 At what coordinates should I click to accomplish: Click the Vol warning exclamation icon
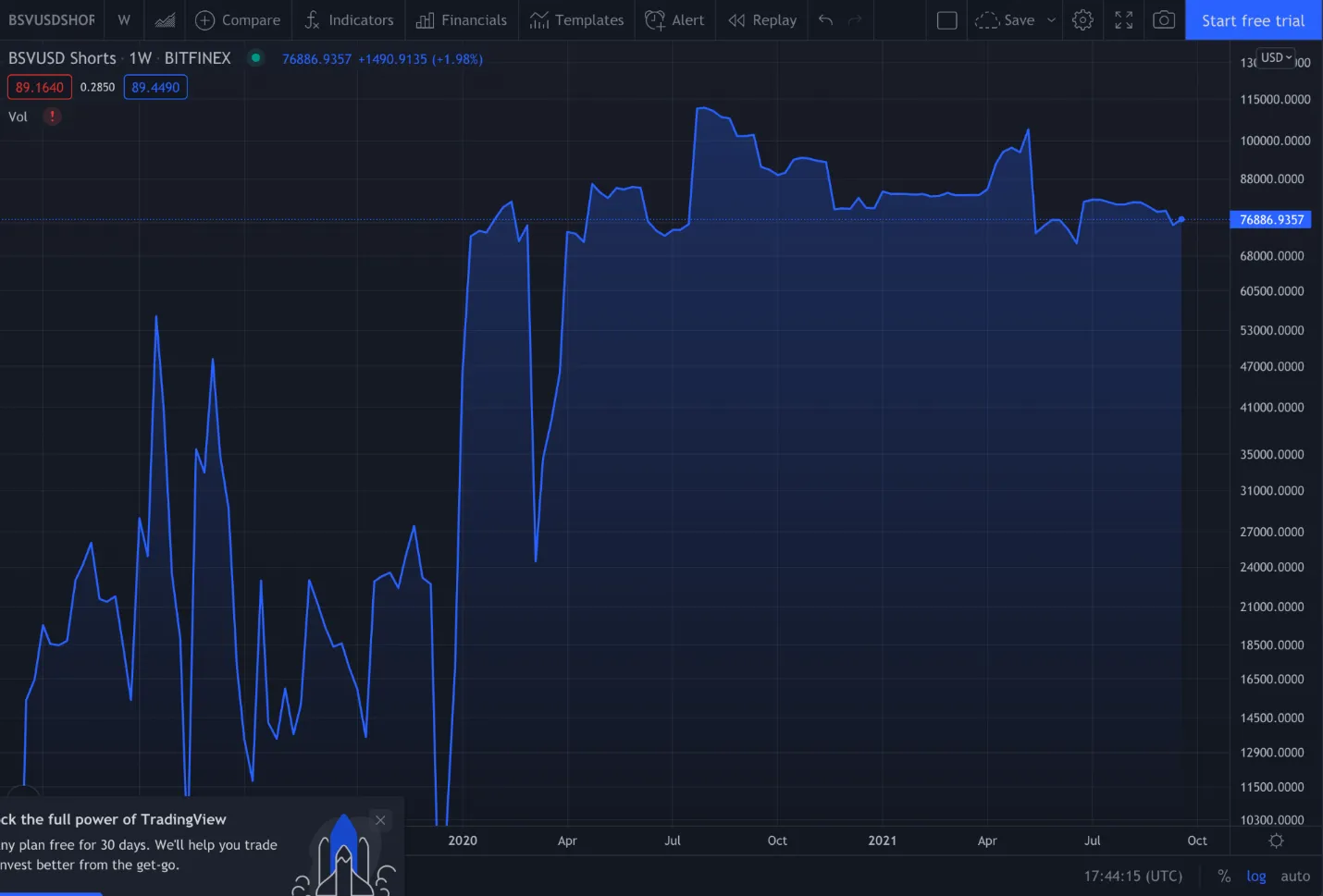tap(53, 117)
